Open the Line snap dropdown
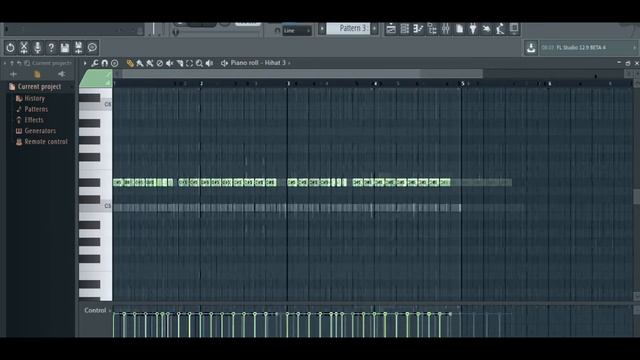Screen dimensions: 640x360 click(297, 31)
